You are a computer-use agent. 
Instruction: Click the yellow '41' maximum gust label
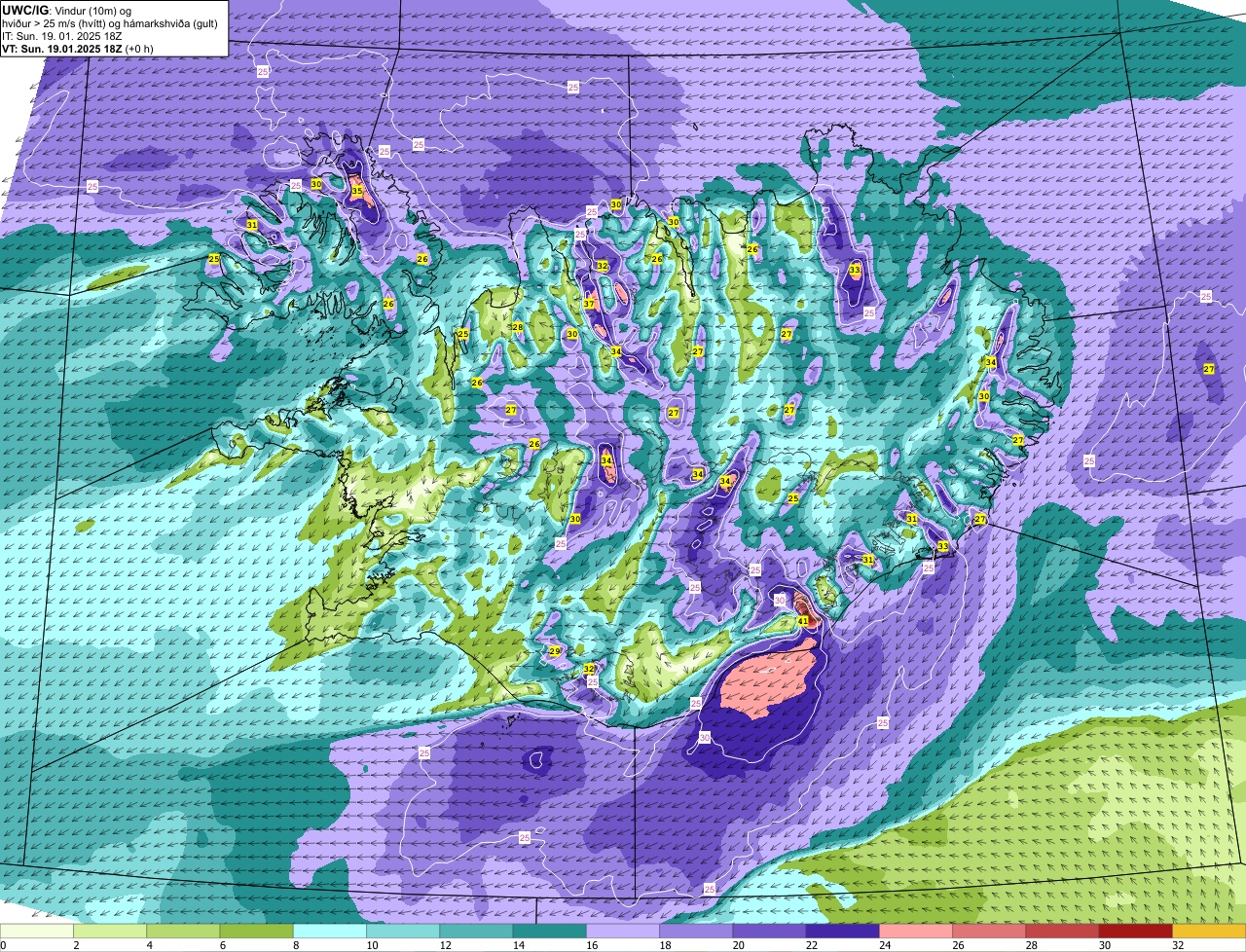point(803,620)
